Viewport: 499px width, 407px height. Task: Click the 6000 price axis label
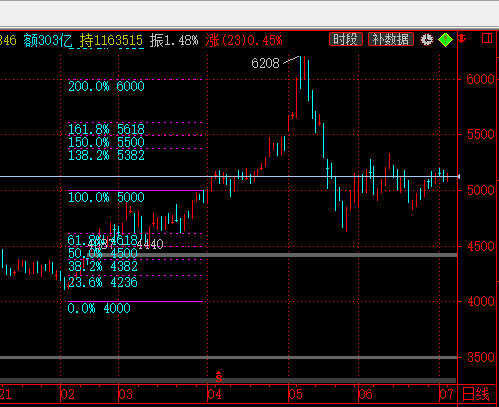(x=480, y=79)
